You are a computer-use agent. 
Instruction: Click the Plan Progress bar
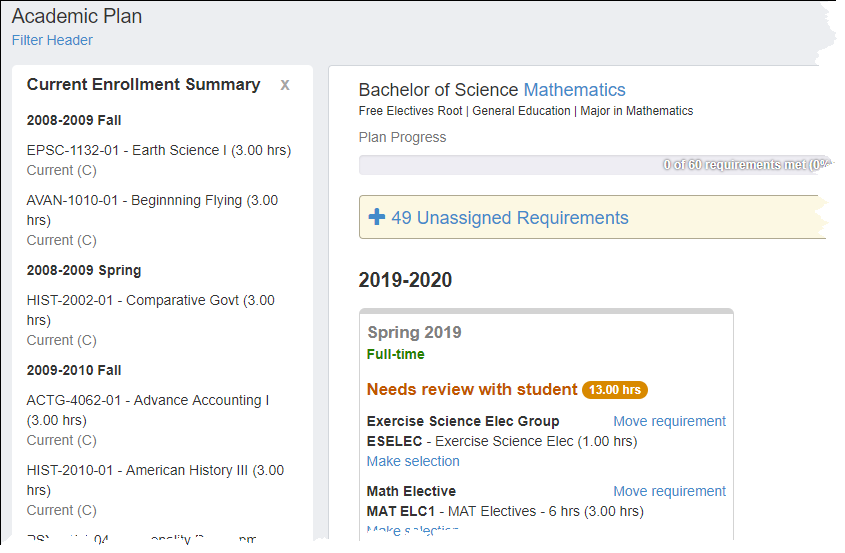point(590,165)
